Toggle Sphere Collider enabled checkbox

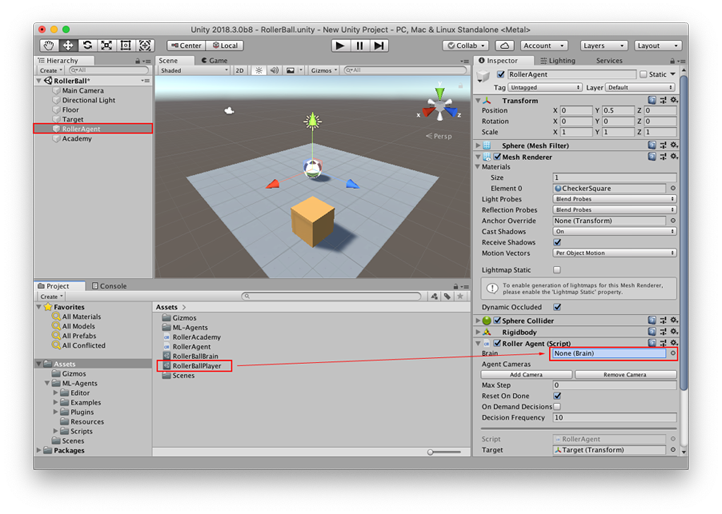point(497,320)
